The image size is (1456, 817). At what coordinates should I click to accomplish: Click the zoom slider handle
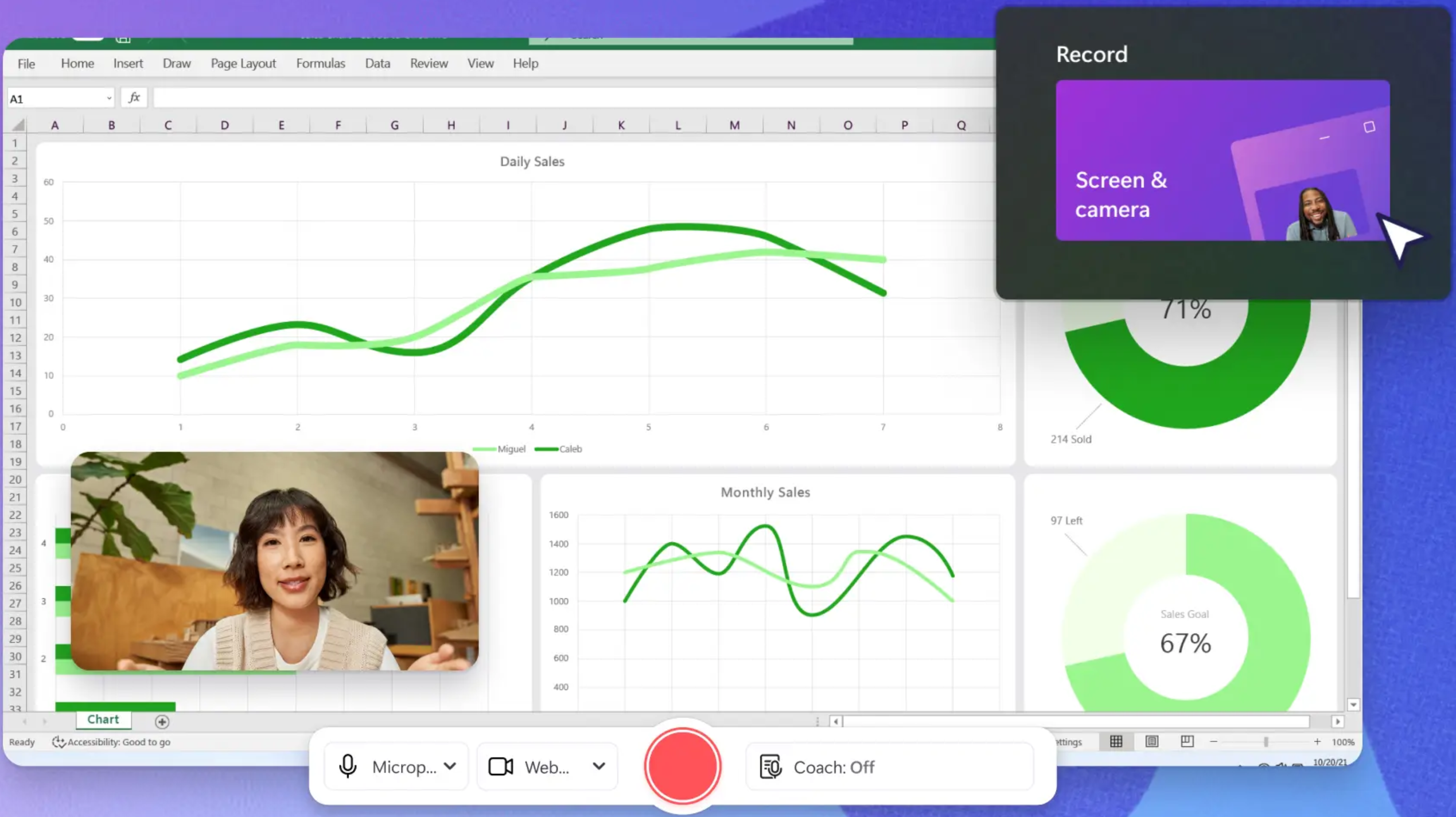tap(1266, 742)
